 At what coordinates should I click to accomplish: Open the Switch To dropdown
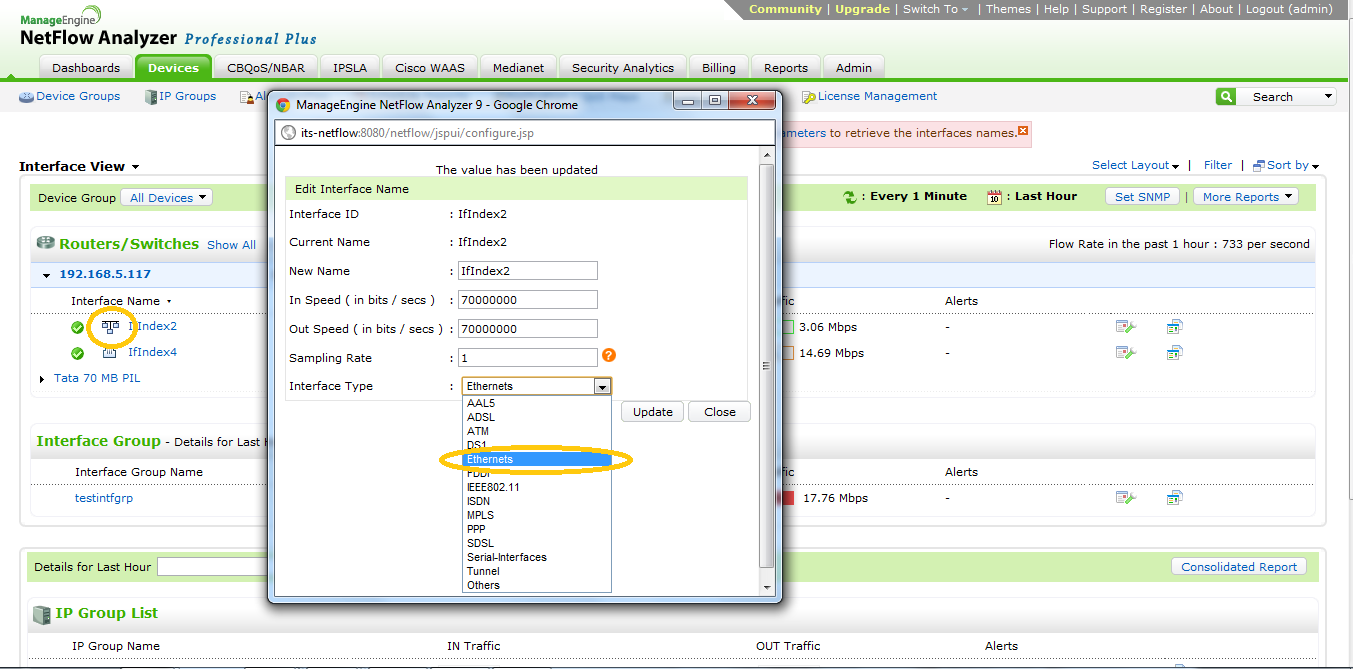[935, 9]
